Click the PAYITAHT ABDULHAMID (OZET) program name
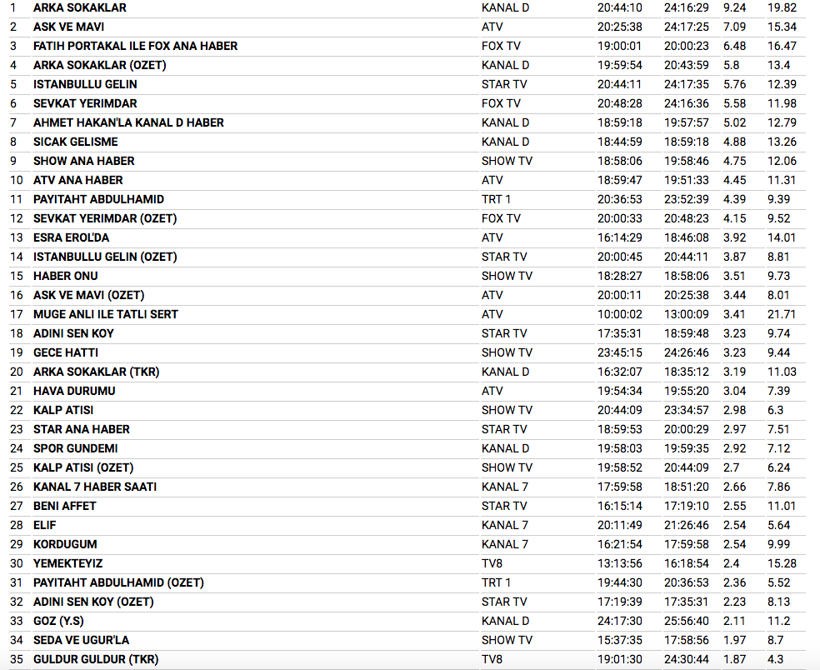The image size is (820, 670). click(x=118, y=583)
